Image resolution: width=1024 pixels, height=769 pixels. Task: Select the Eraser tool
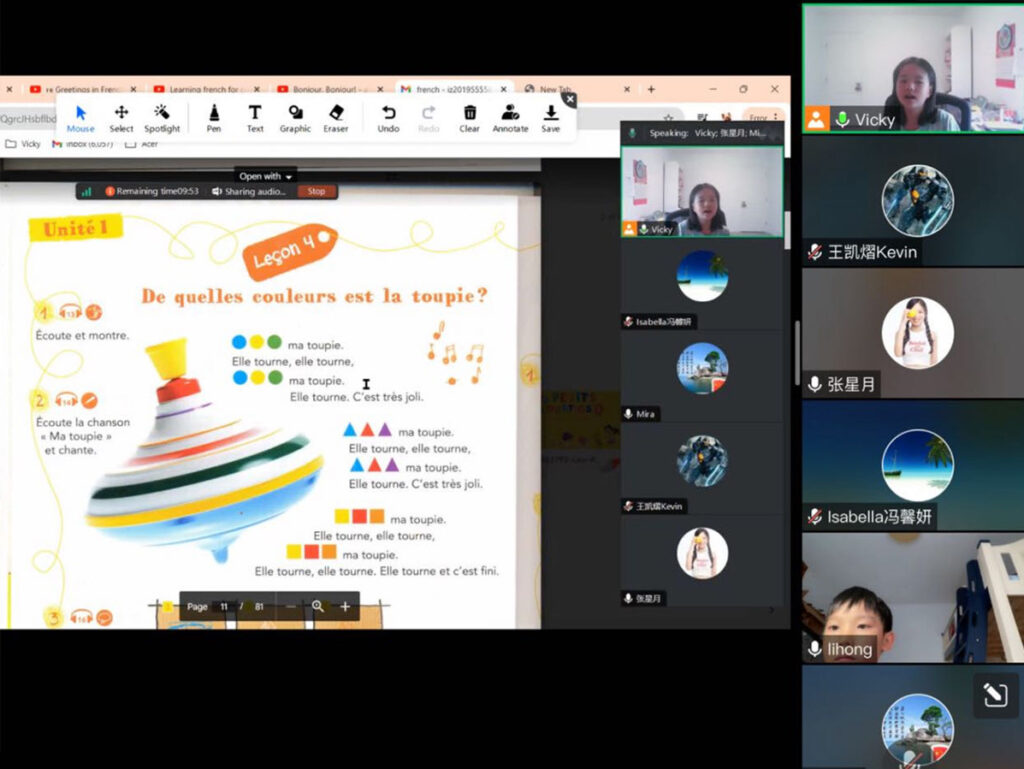pyautogui.click(x=336, y=119)
